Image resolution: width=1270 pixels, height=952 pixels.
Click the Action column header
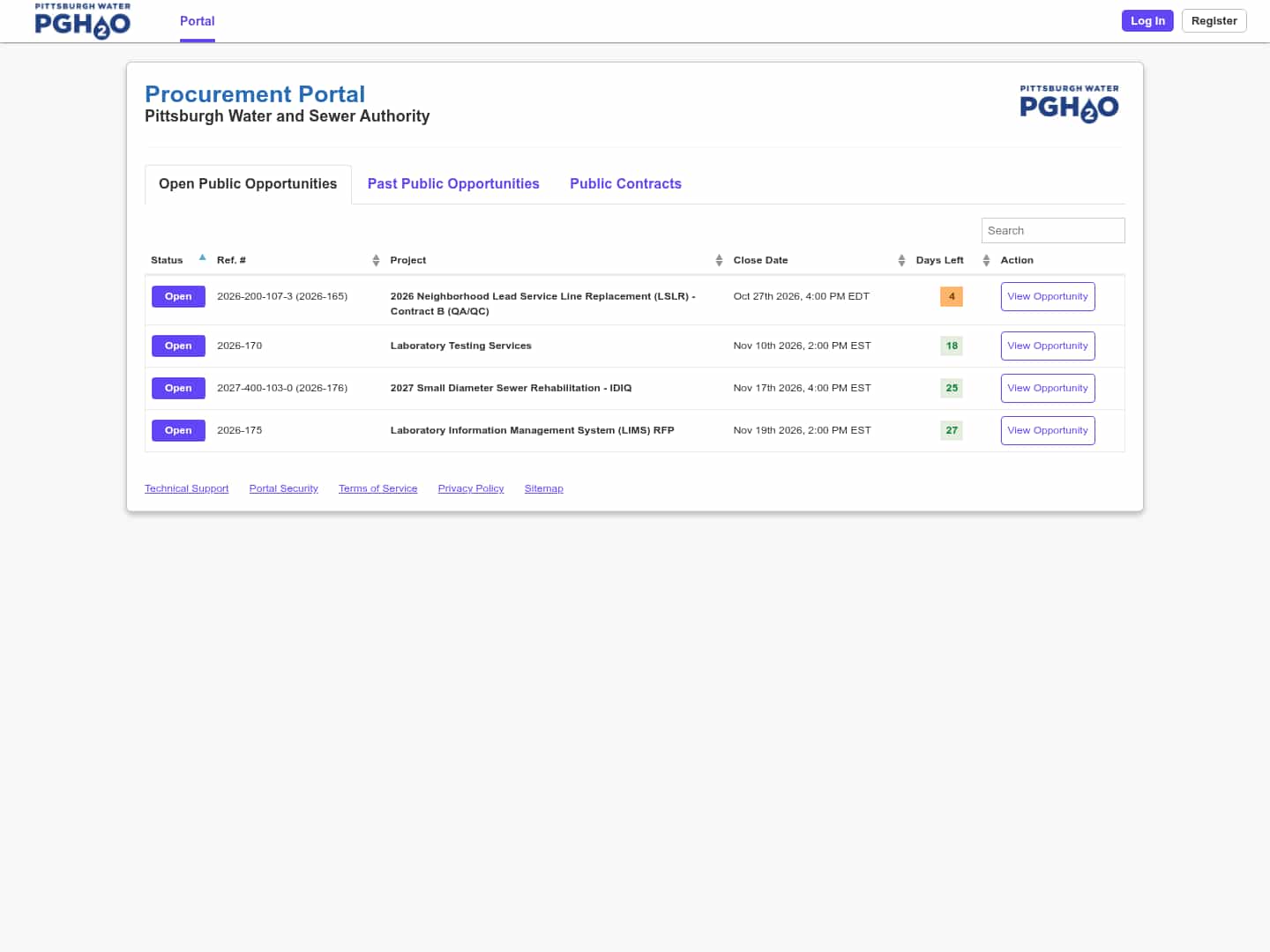pos(1017,260)
